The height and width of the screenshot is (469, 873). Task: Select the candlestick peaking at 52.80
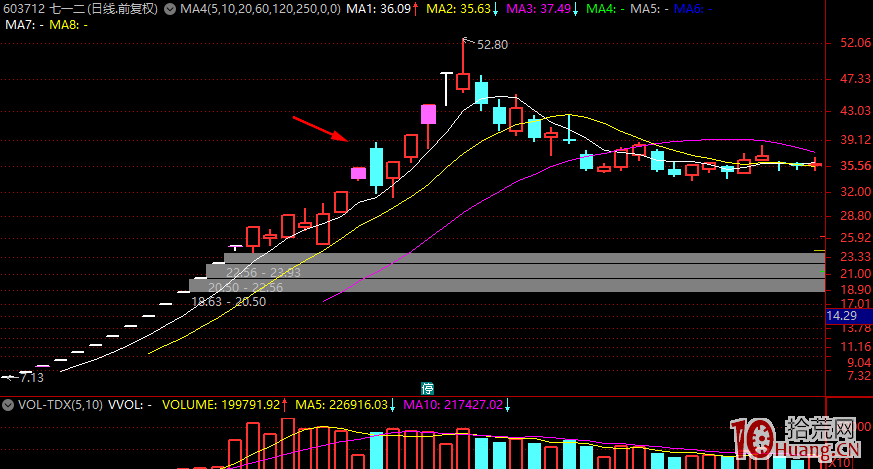tap(463, 65)
